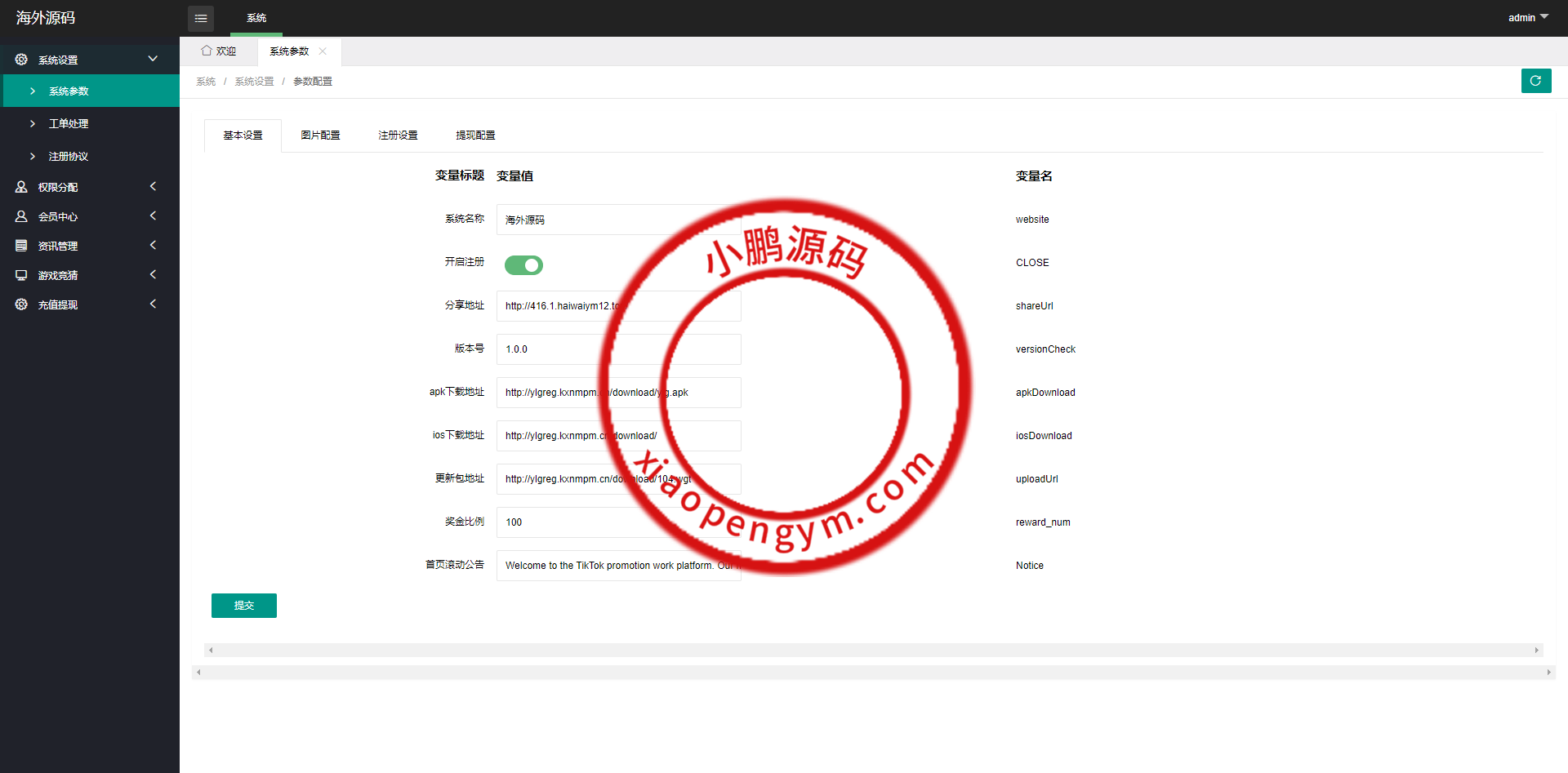Collapse the 系统设置 sidebar section
Viewport: 1568px width, 773px height.
tap(153, 59)
